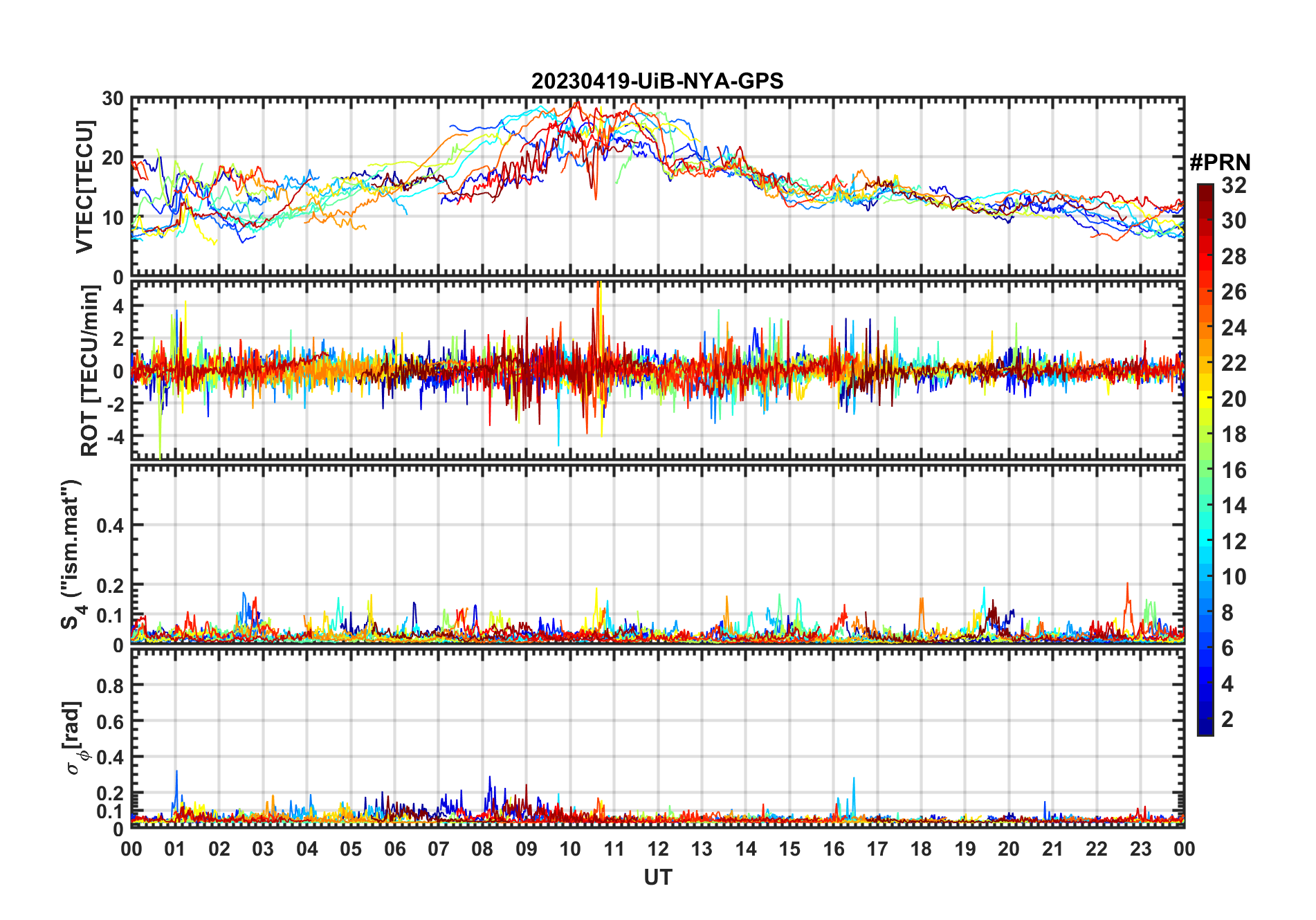
Task: Click the 0.8 tick on the sigma-phi axis
Action: (110, 686)
